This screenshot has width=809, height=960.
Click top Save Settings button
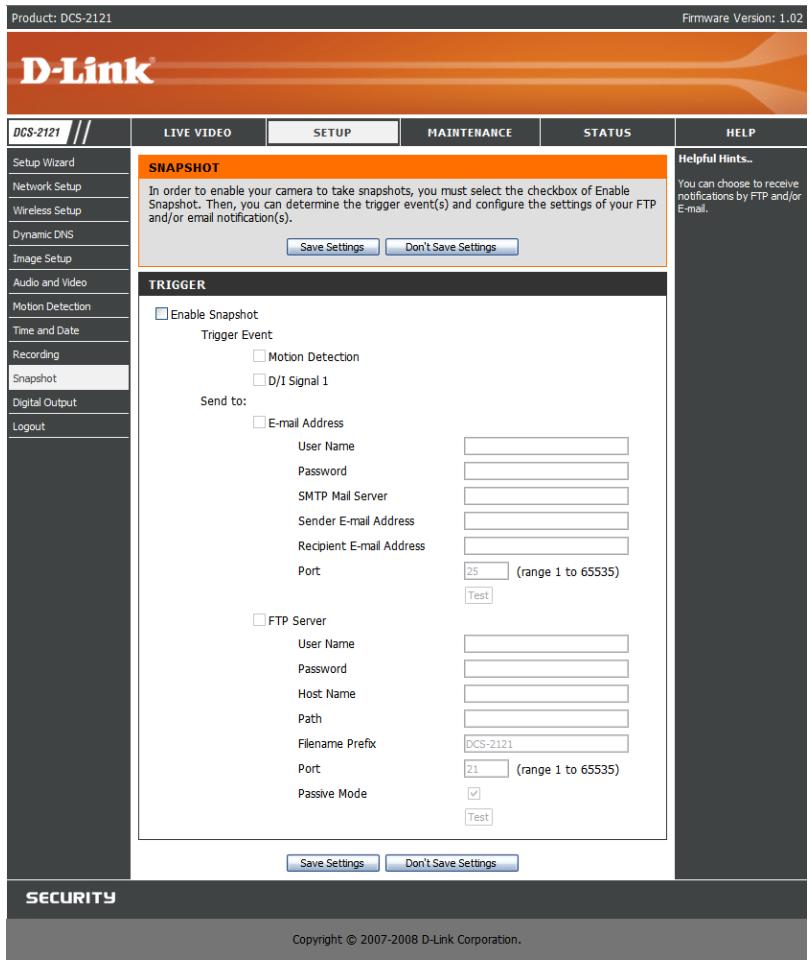[333, 247]
